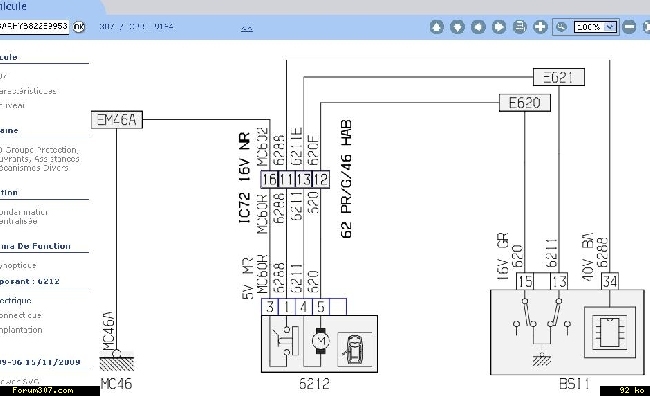Image resolution: width=650 pixels, height=396 pixels.
Task: Click the pan right arrow icon
Action: tap(499, 27)
